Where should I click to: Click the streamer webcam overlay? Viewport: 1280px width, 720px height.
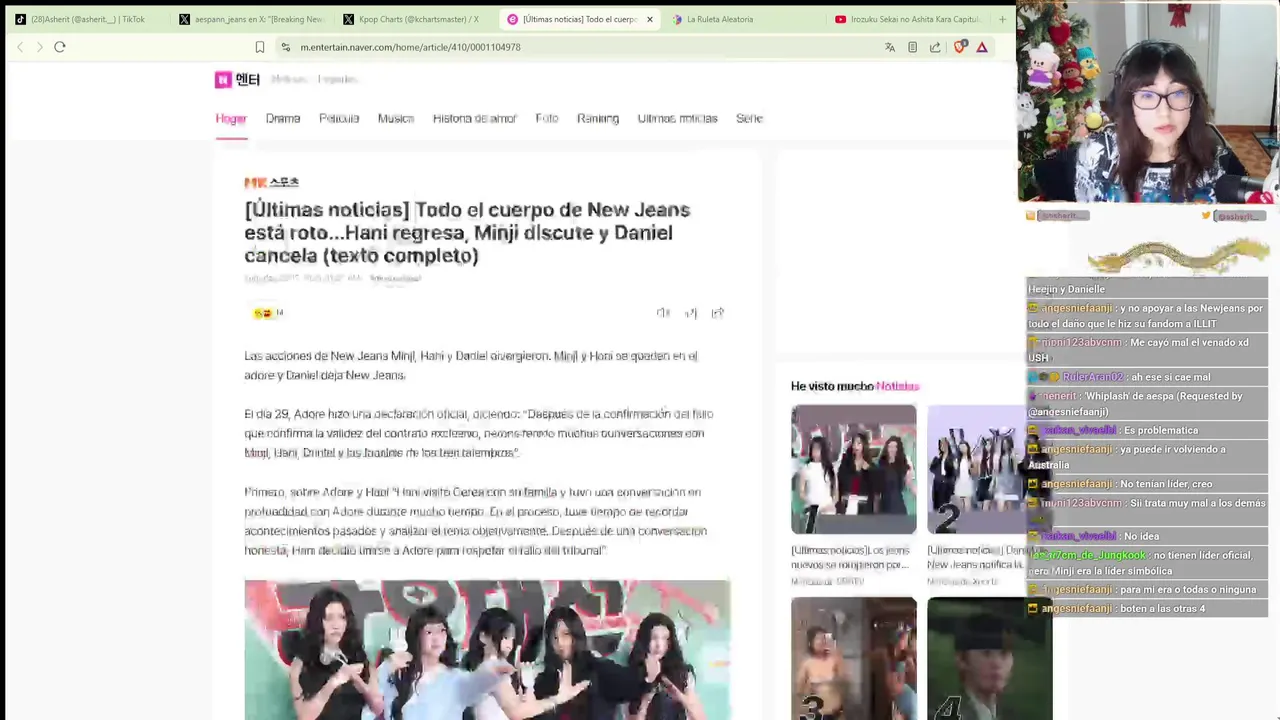pyautogui.click(x=1148, y=103)
